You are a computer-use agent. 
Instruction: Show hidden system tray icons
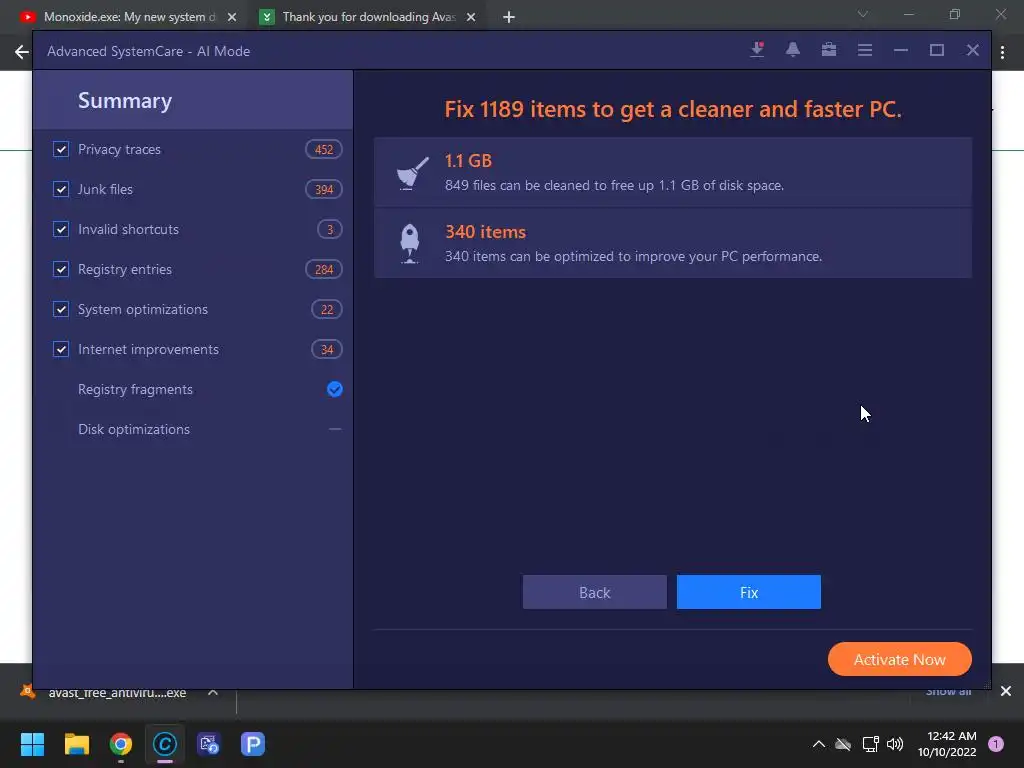818,744
